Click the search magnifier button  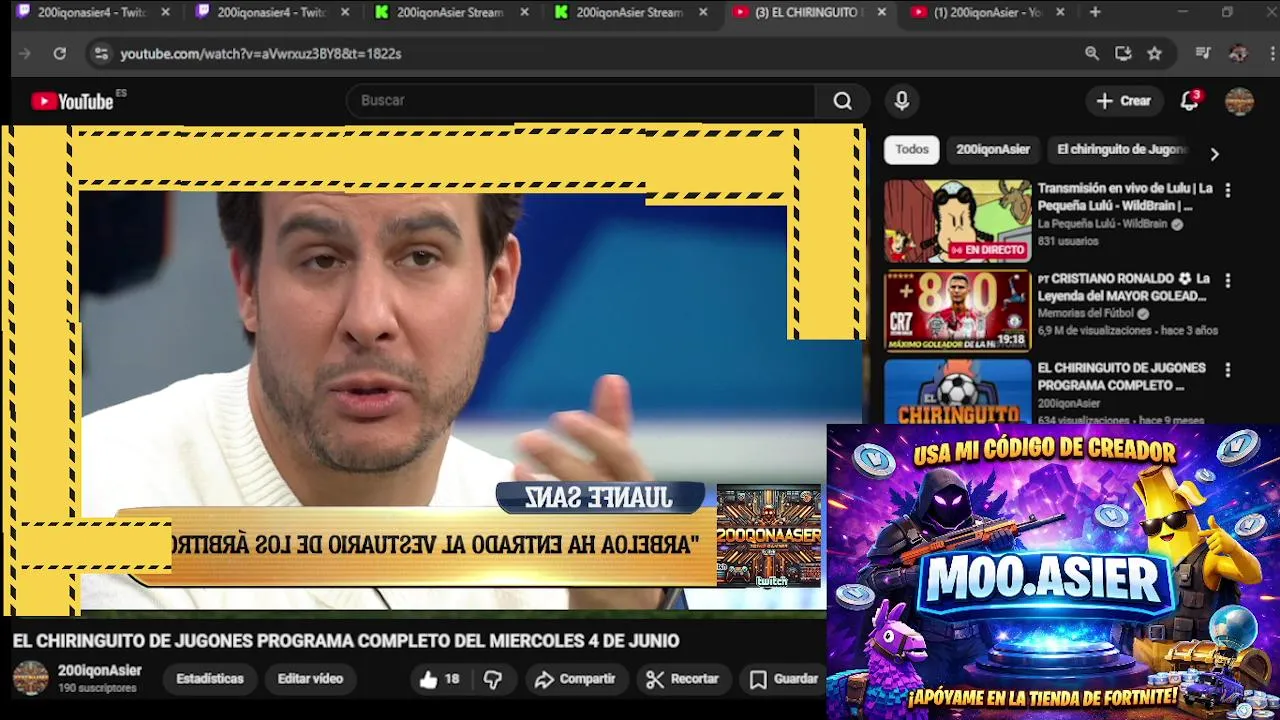[843, 101]
